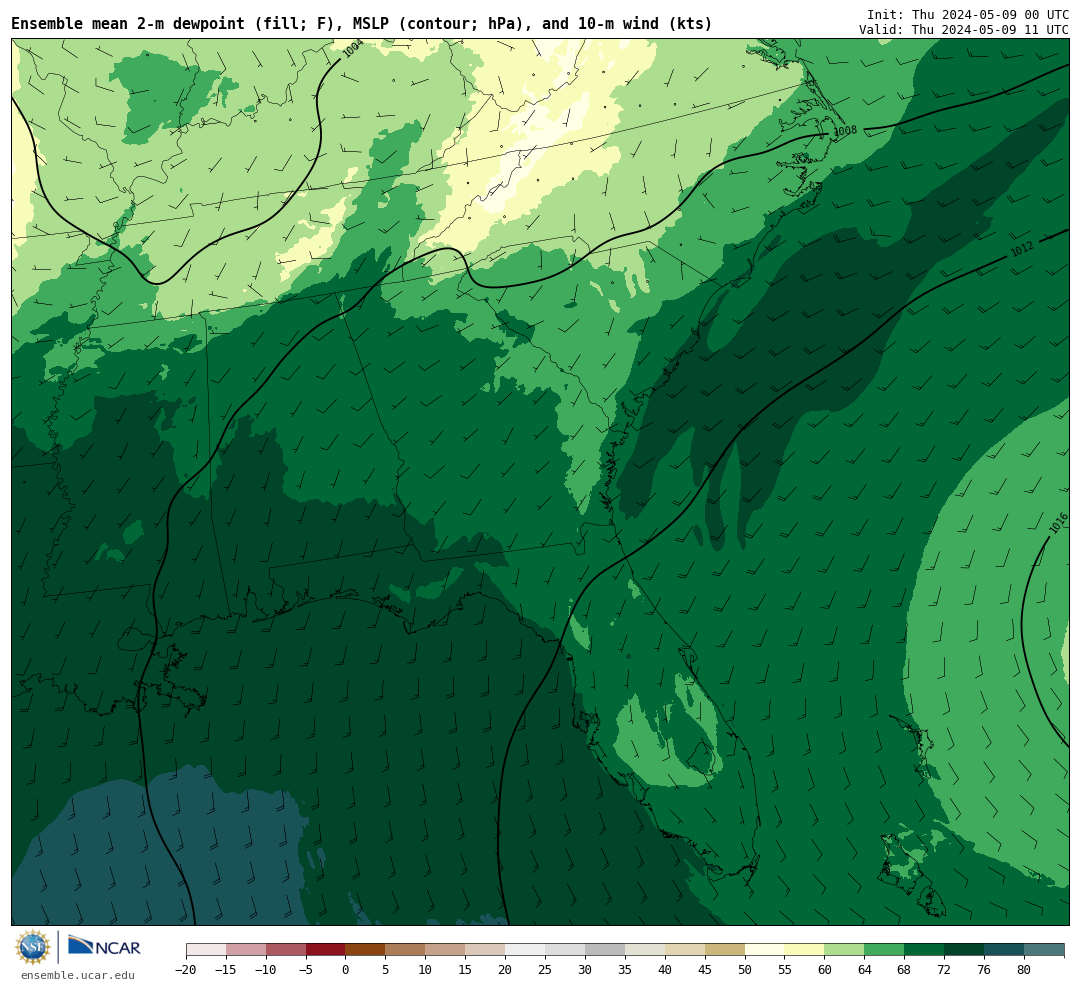Pick the 10 to 15 colorbar swatch

click(x=446, y=950)
